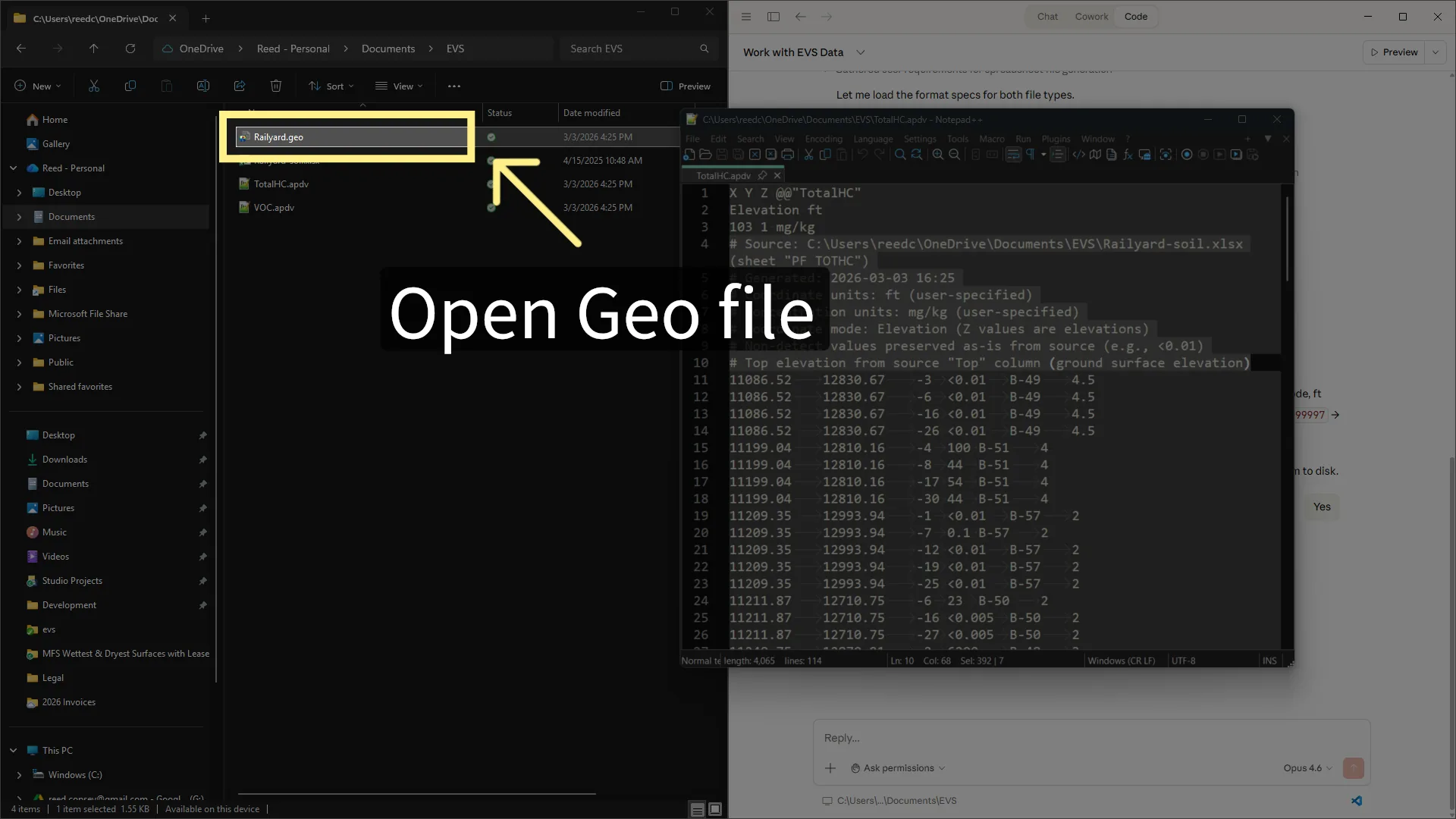Click the Print icon in Notepad++ toolbar
This screenshot has width=1456, height=819.
point(787,155)
